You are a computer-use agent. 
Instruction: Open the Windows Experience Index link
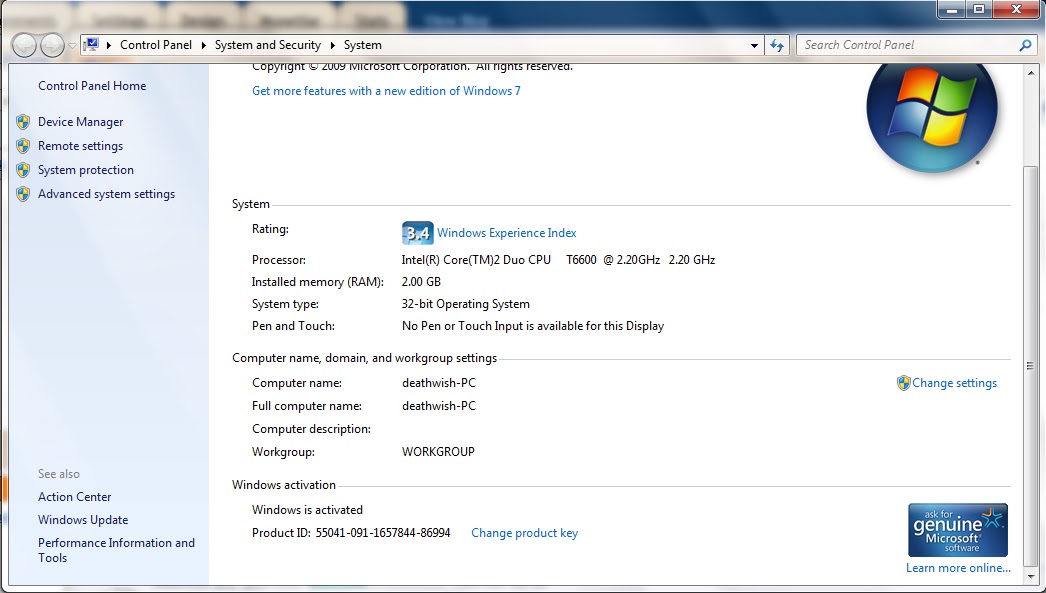point(506,233)
